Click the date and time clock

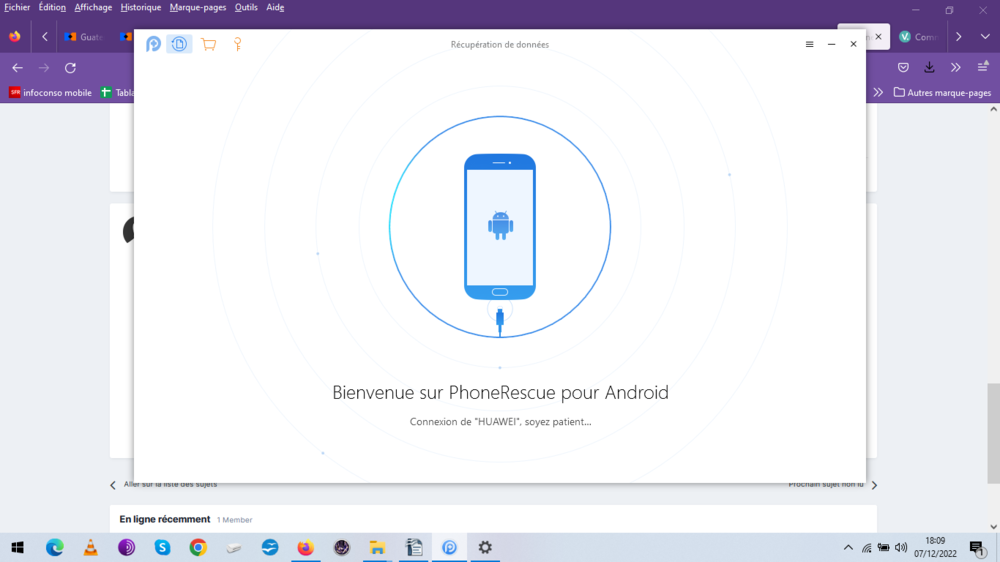935,547
